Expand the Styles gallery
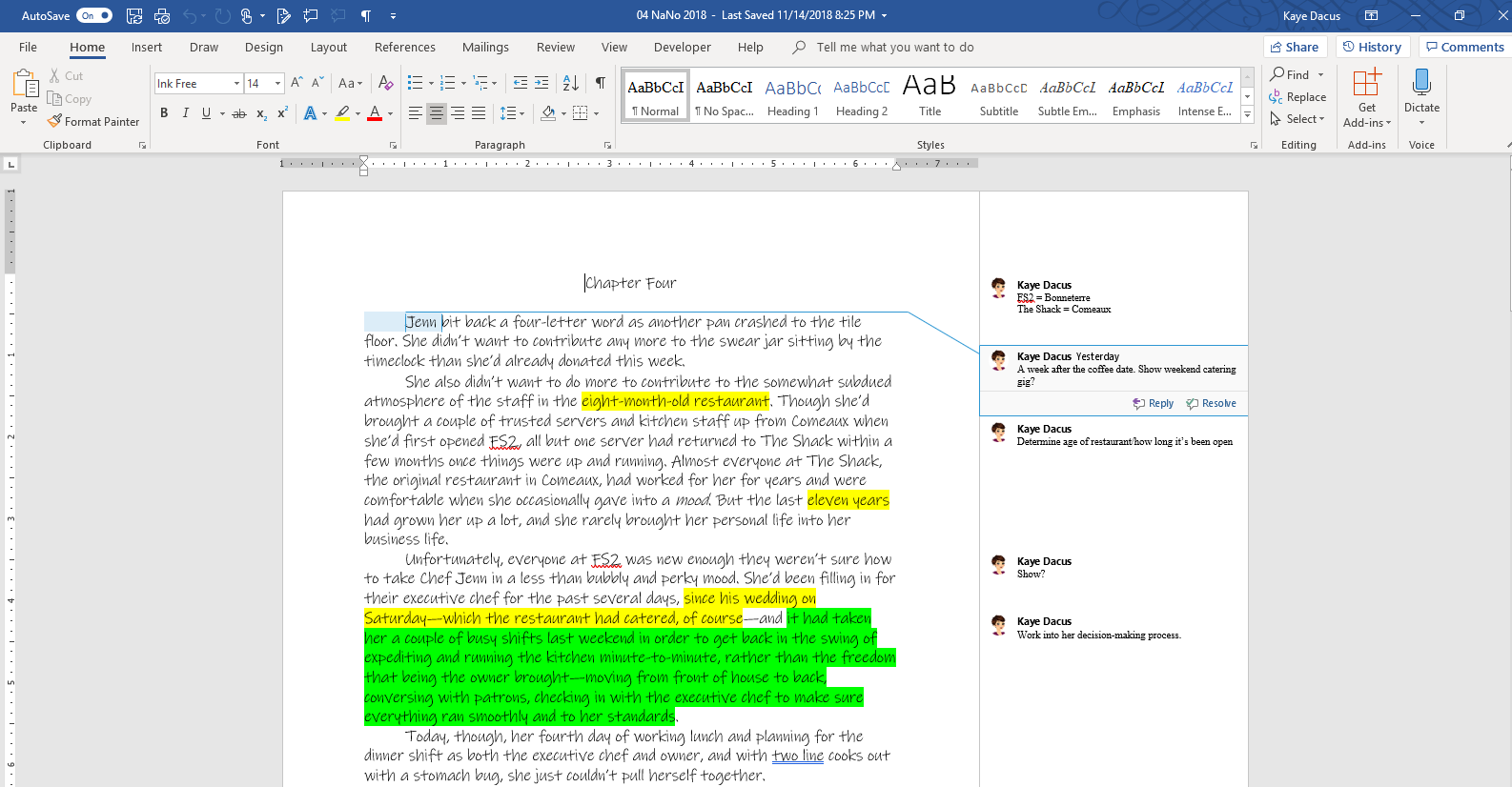The height and width of the screenshot is (787, 1512). coord(1247,114)
